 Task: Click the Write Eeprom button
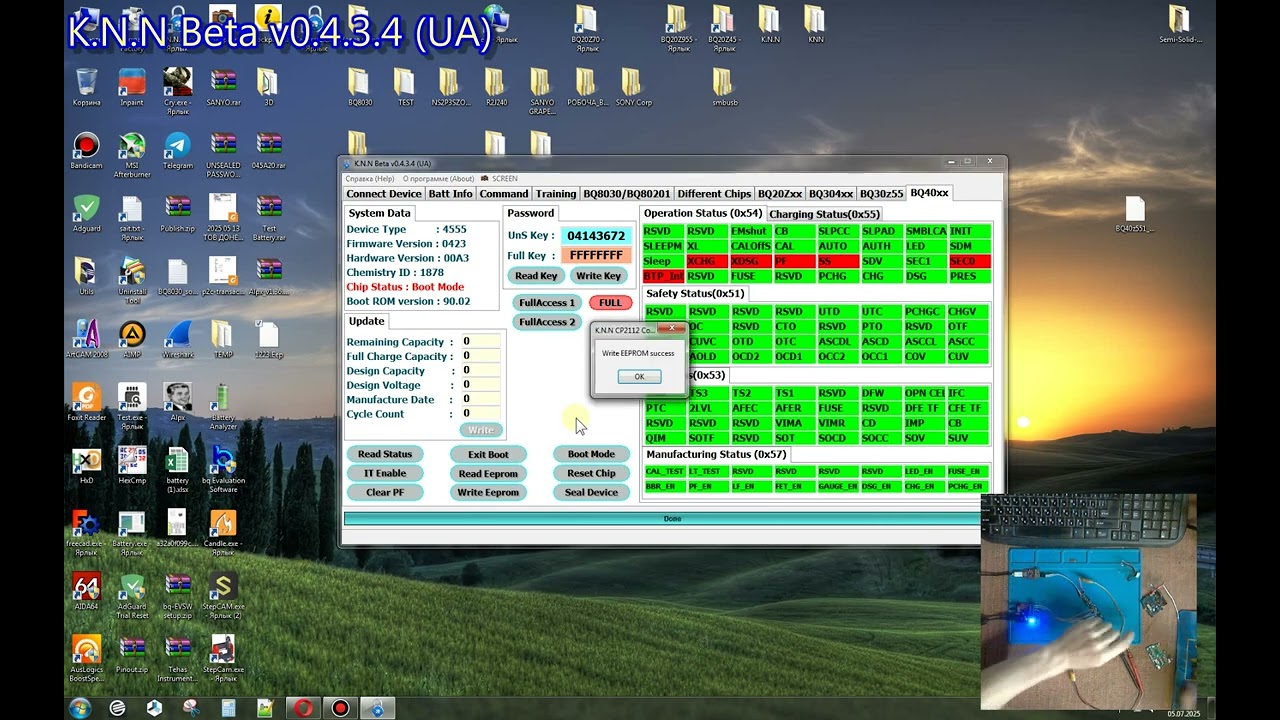pos(488,492)
